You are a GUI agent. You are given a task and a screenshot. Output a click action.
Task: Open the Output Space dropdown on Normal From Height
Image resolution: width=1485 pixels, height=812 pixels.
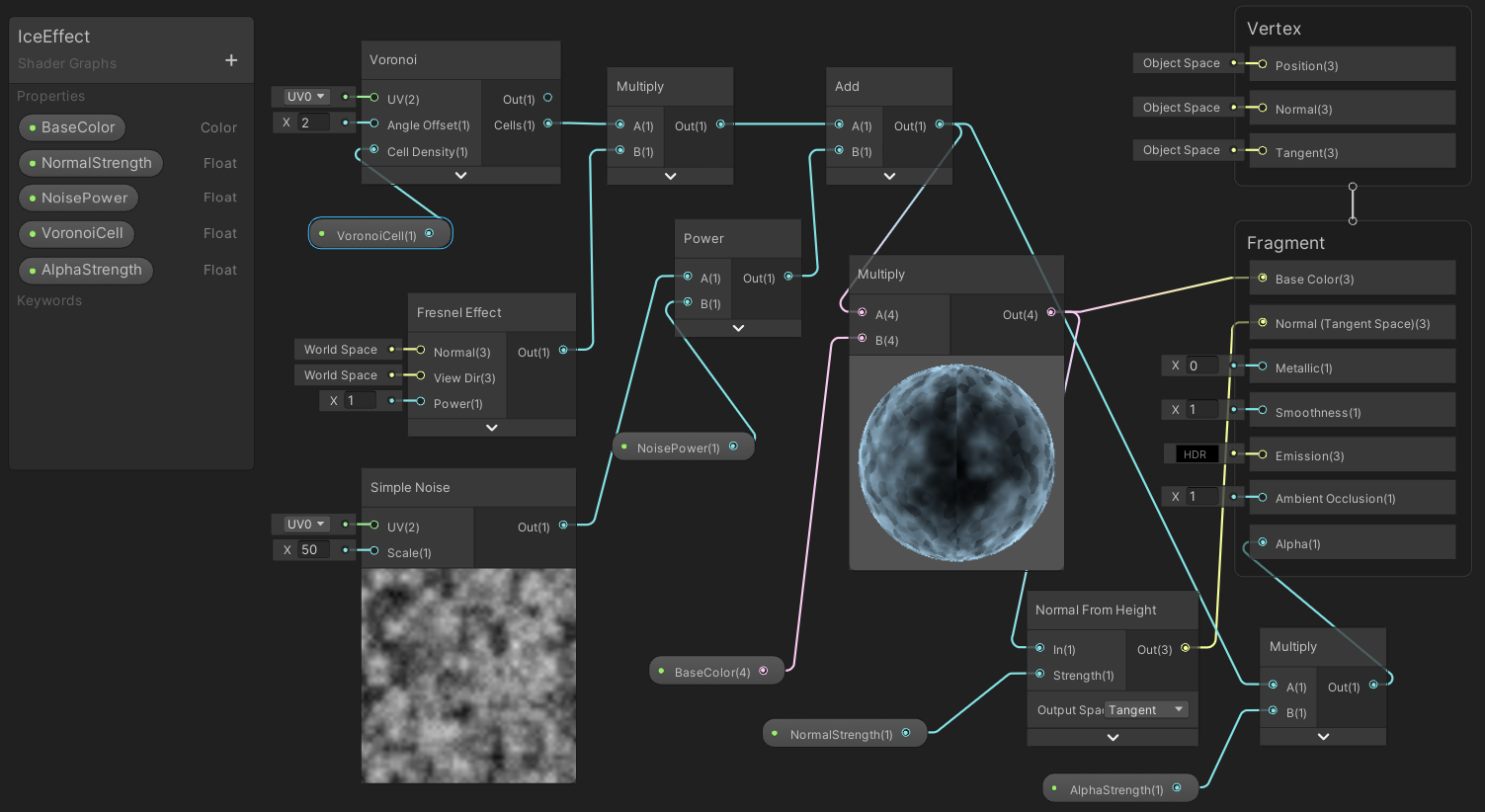(x=1146, y=708)
